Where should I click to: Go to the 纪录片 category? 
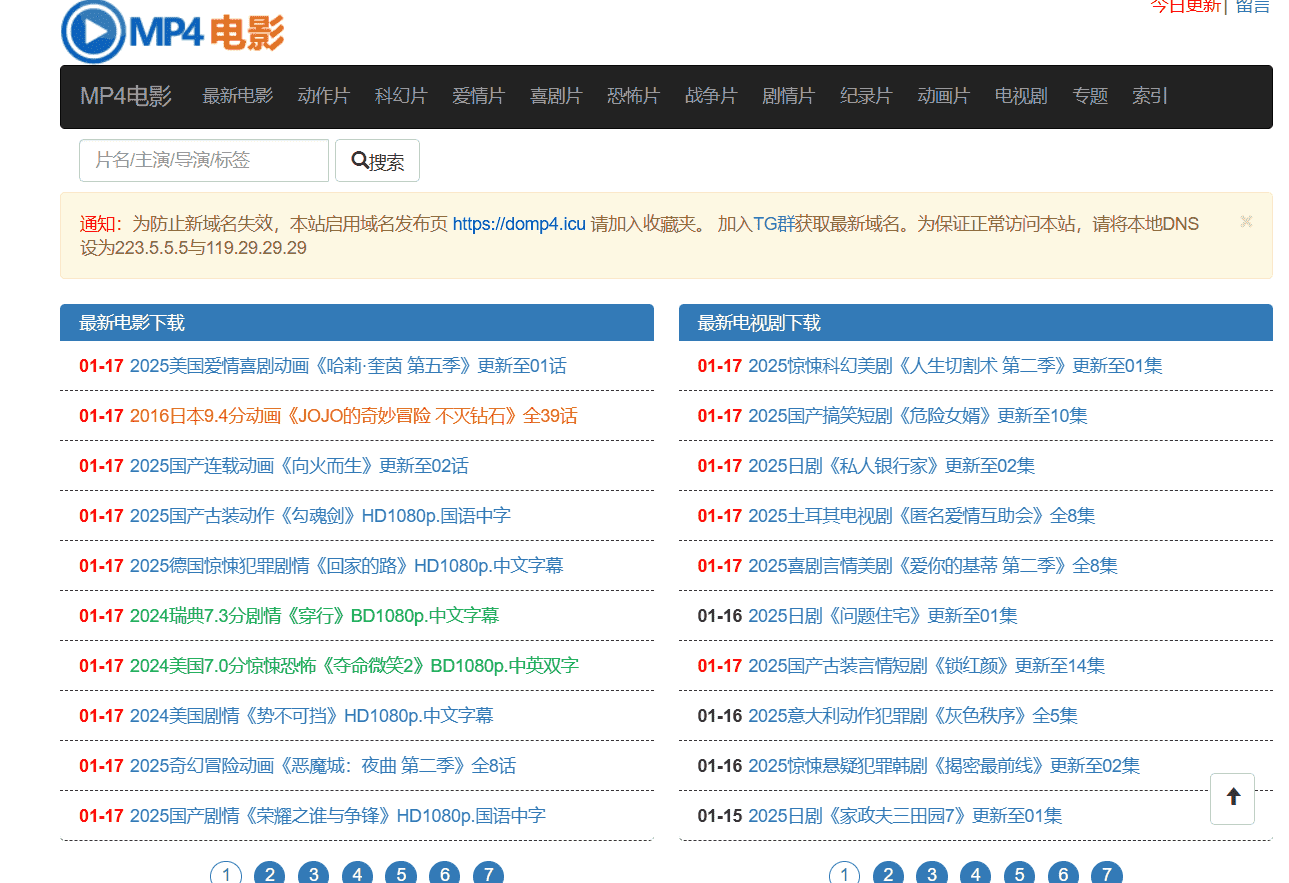pos(866,96)
